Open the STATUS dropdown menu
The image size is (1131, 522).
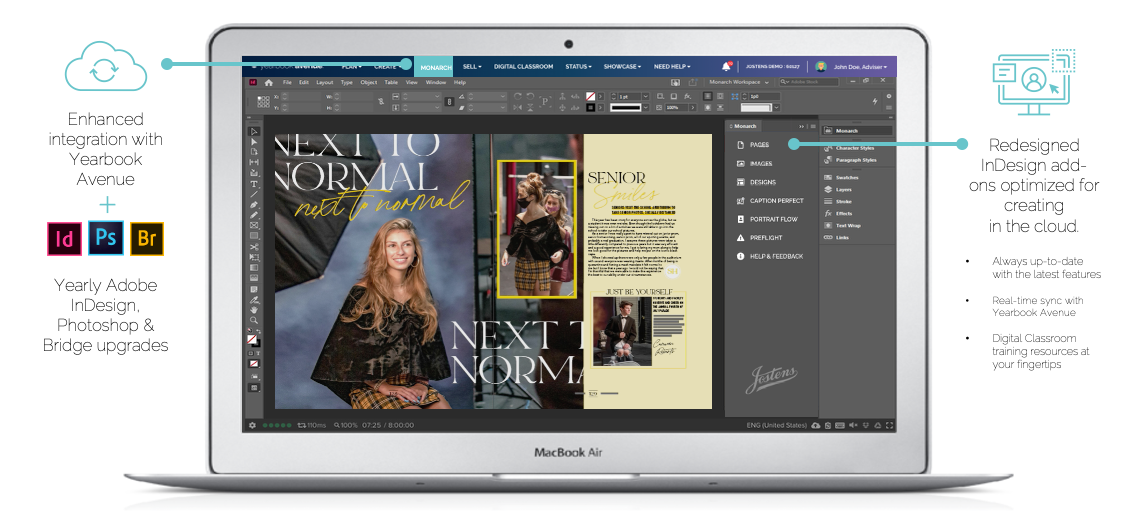click(578, 66)
